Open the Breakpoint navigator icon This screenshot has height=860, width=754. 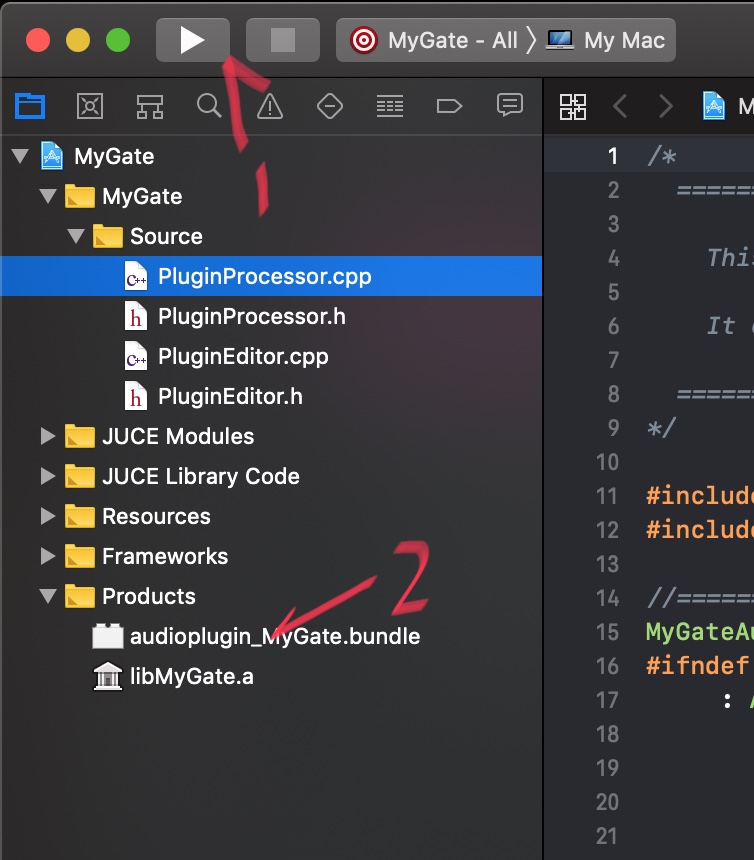pyautogui.click(x=449, y=105)
